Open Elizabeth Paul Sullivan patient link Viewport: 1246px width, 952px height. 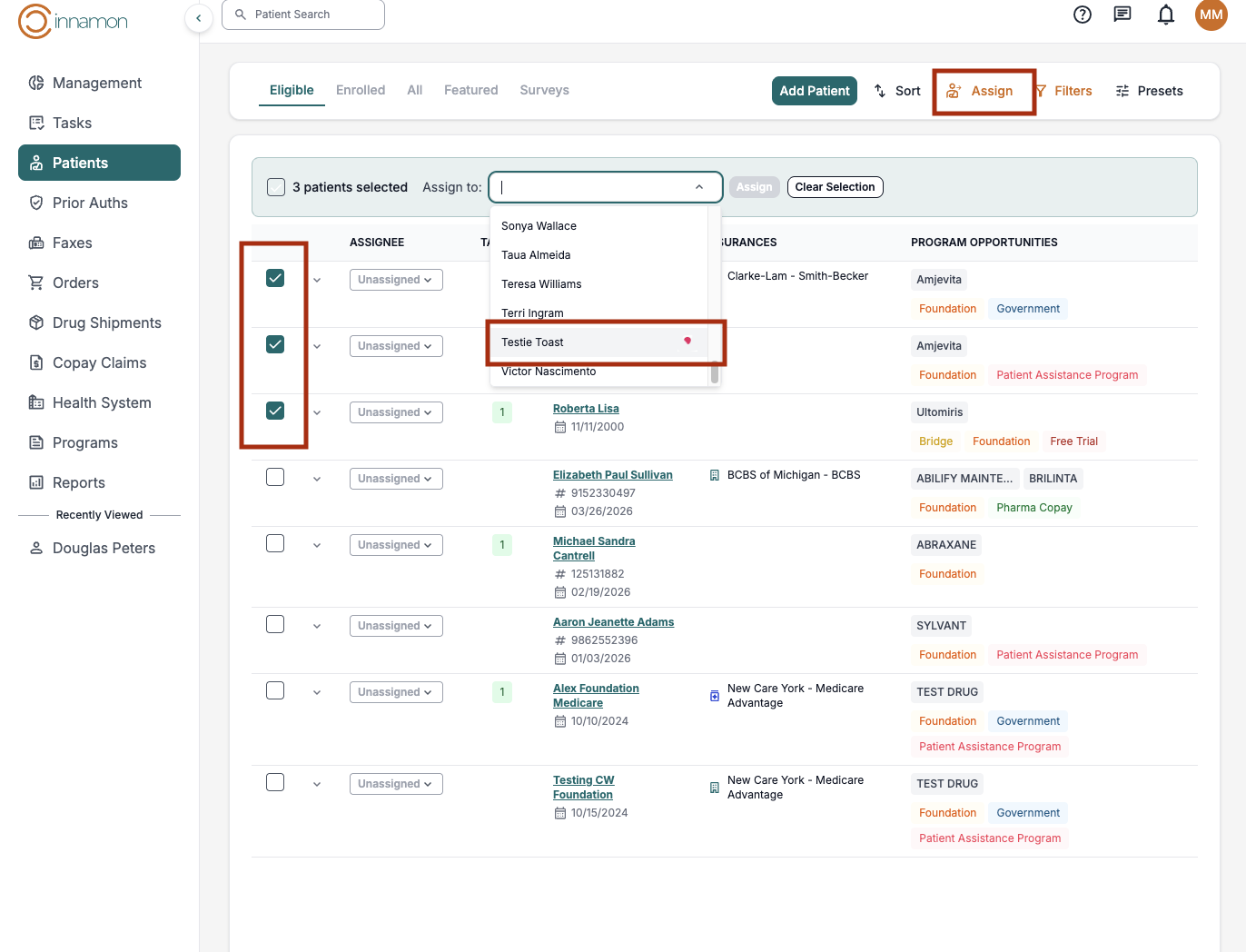coord(613,475)
